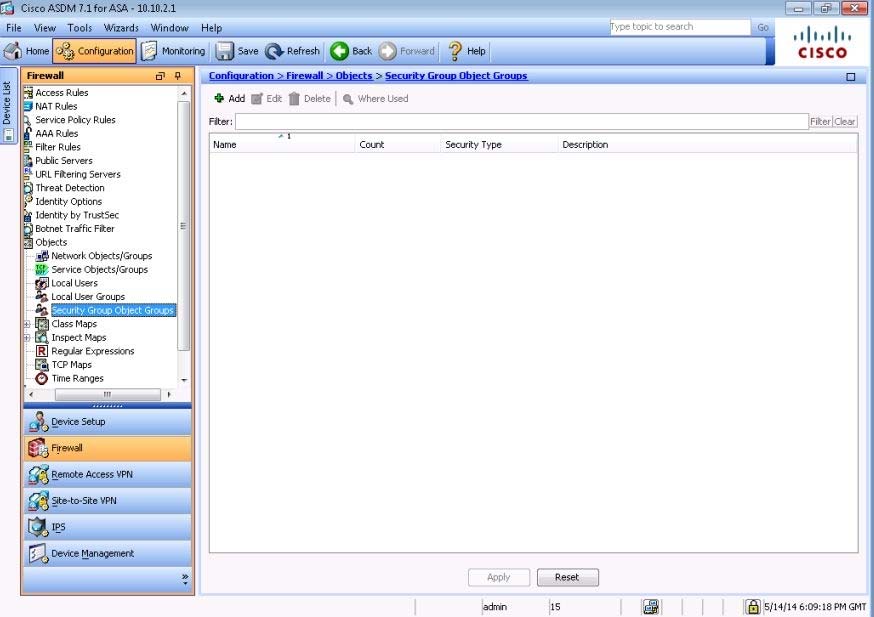
Task: Click the Objects tree node
Action: point(51,242)
